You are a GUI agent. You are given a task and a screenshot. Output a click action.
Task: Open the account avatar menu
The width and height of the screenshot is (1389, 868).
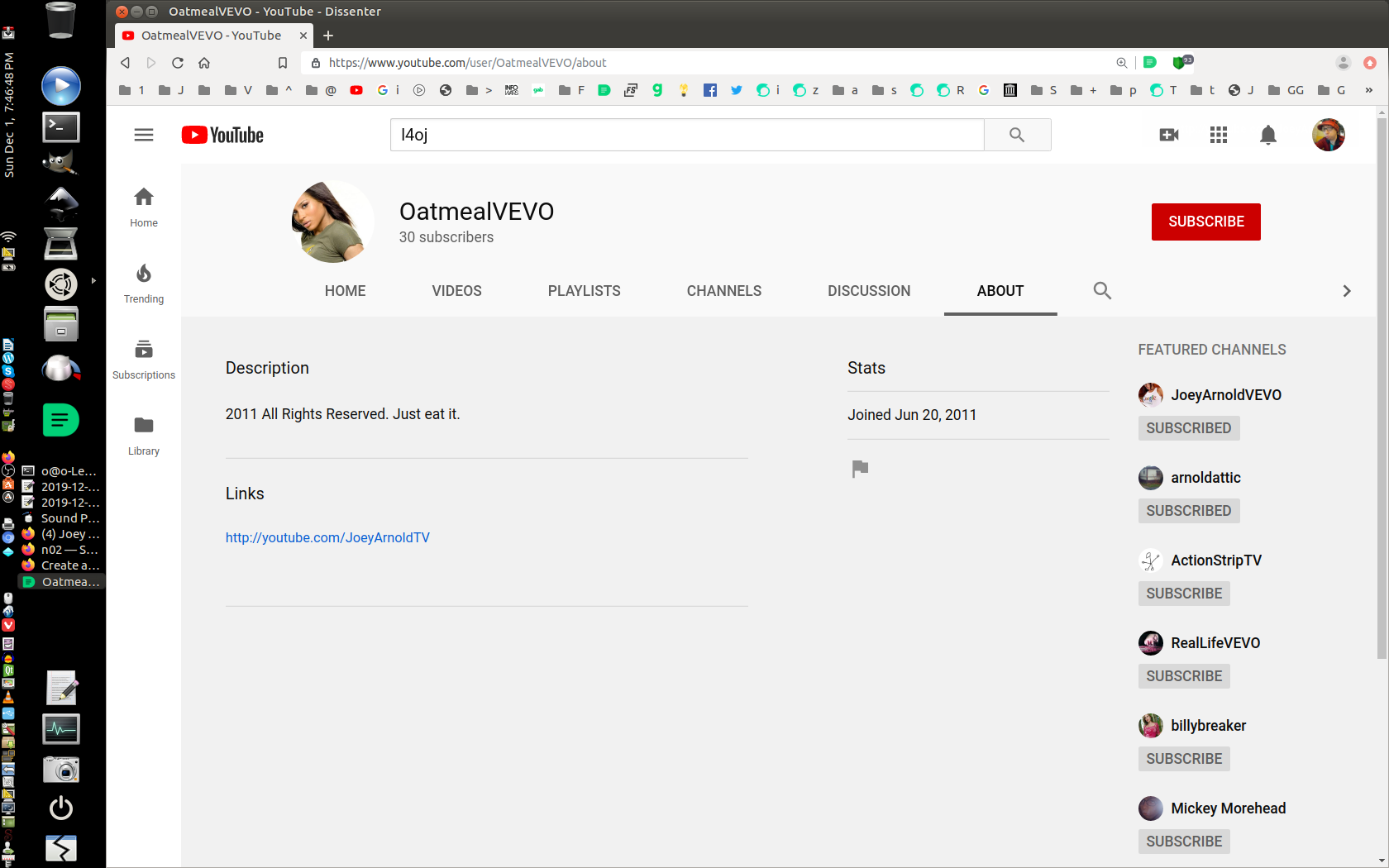pos(1329,135)
